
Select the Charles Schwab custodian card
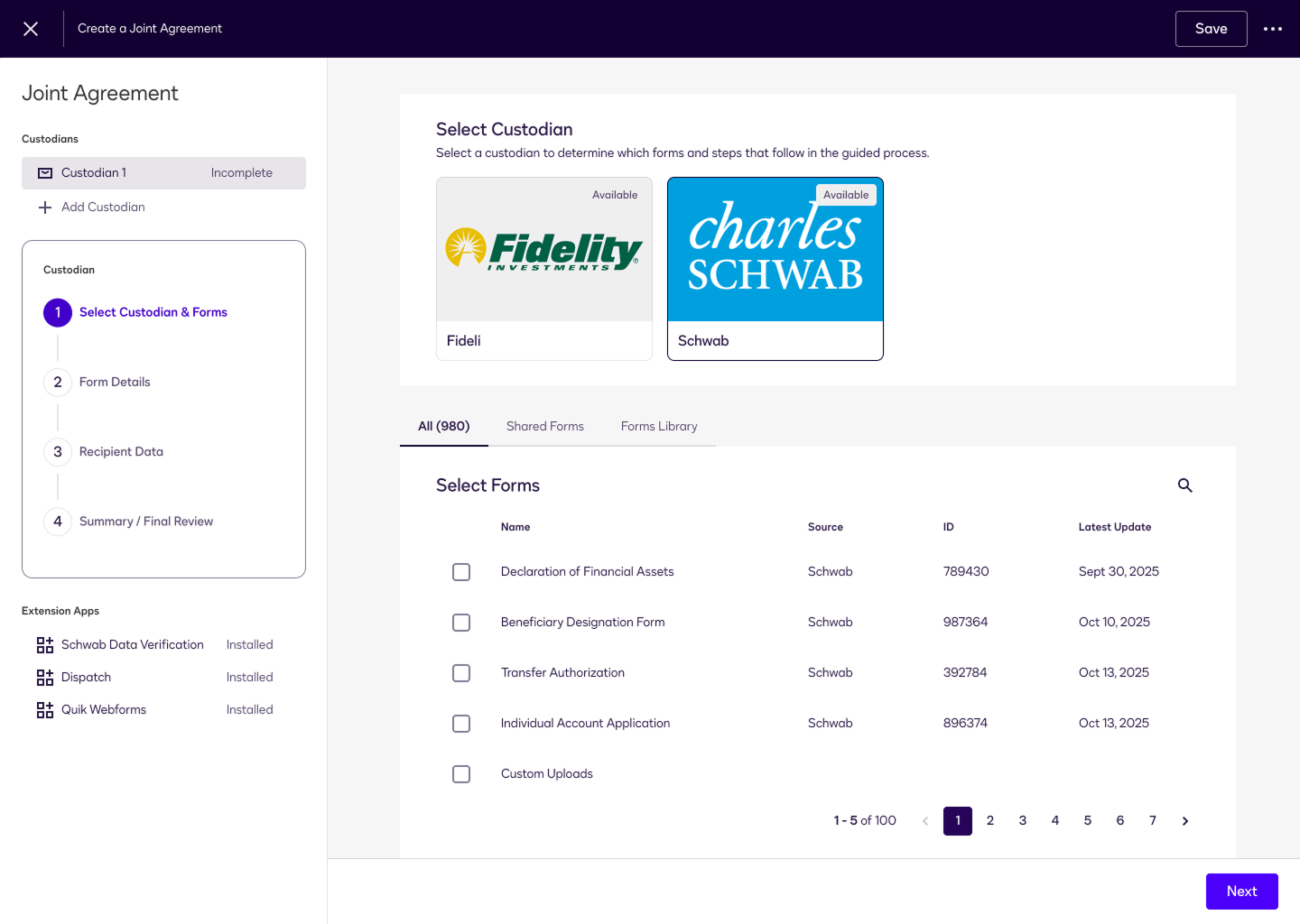[x=775, y=269]
